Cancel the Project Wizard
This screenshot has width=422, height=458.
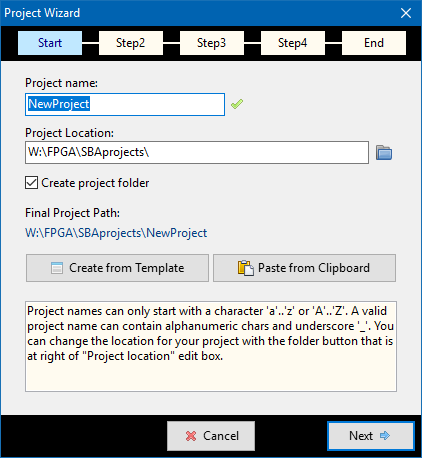pyautogui.click(x=211, y=436)
